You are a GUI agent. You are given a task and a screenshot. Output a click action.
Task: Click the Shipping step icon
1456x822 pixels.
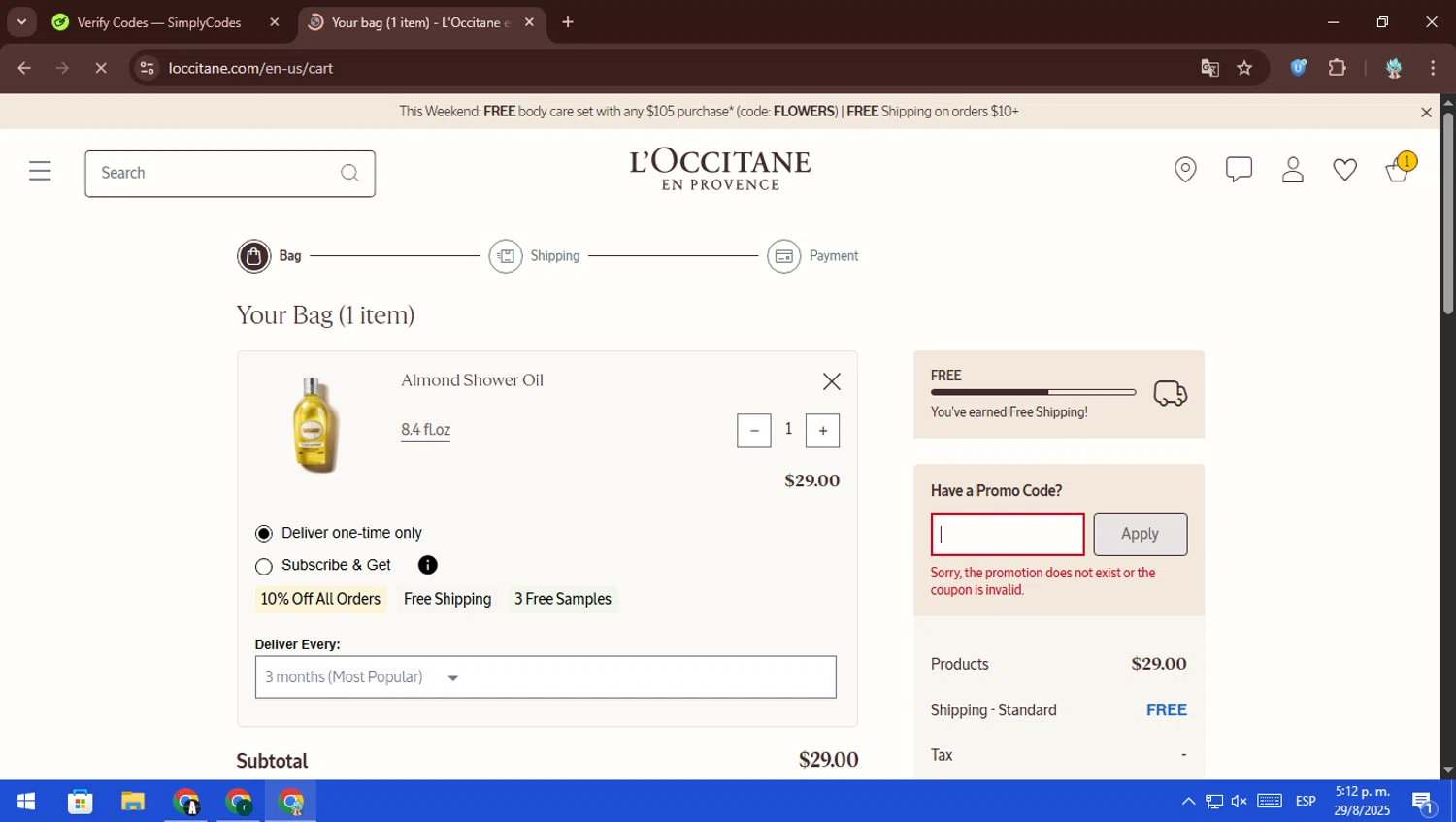[x=506, y=256]
